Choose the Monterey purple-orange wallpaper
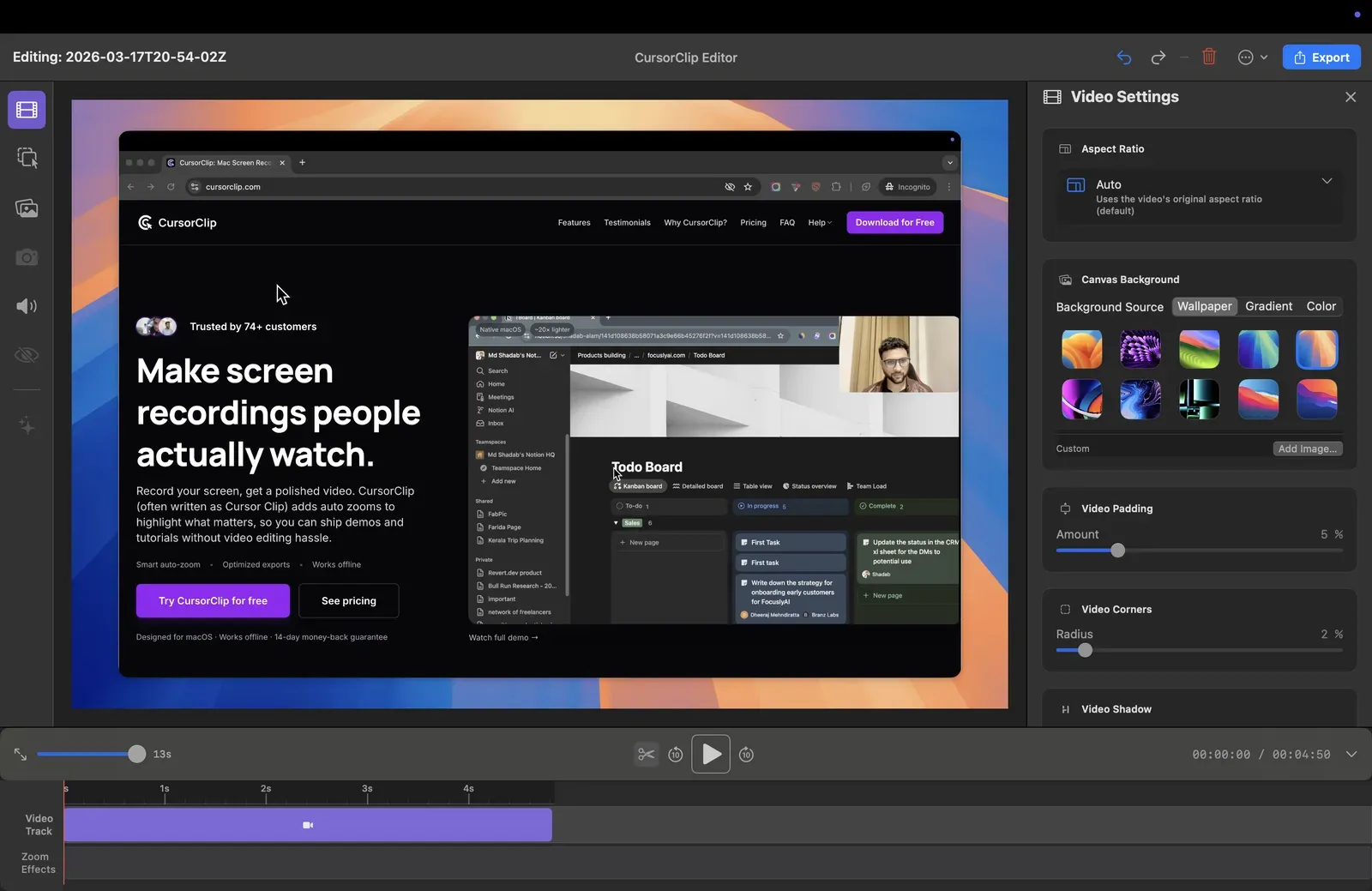This screenshot has width=1372, height=891. [1316, 399]
